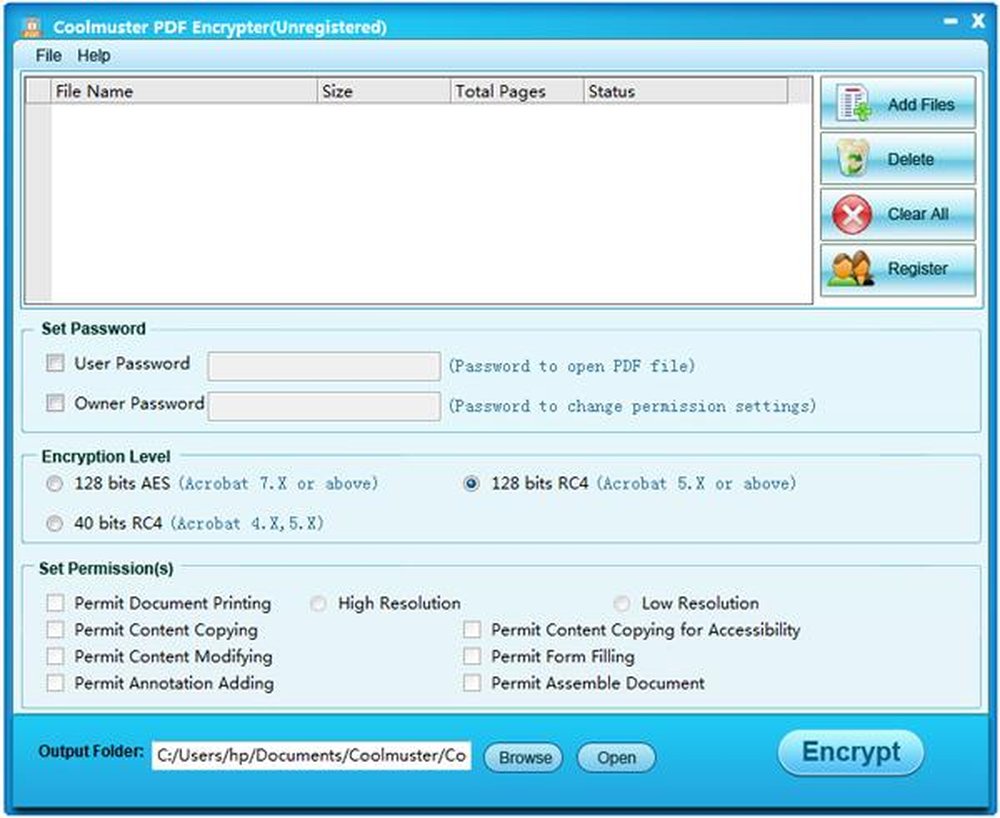Screen dimensions: 1000x818
Task: Enable the User Password checkbox
Action: [55, 364]
